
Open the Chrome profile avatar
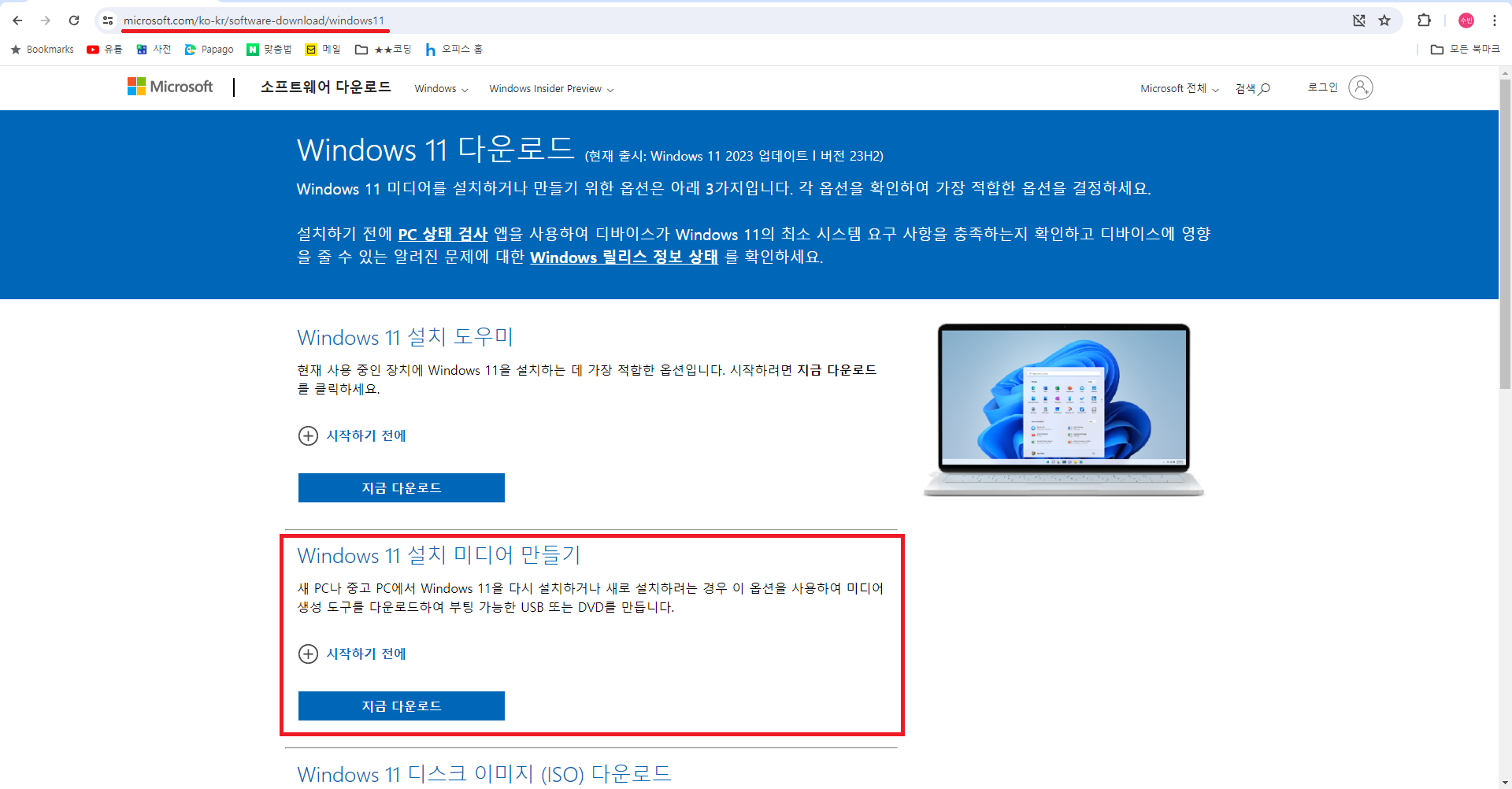click(1466, 20)
